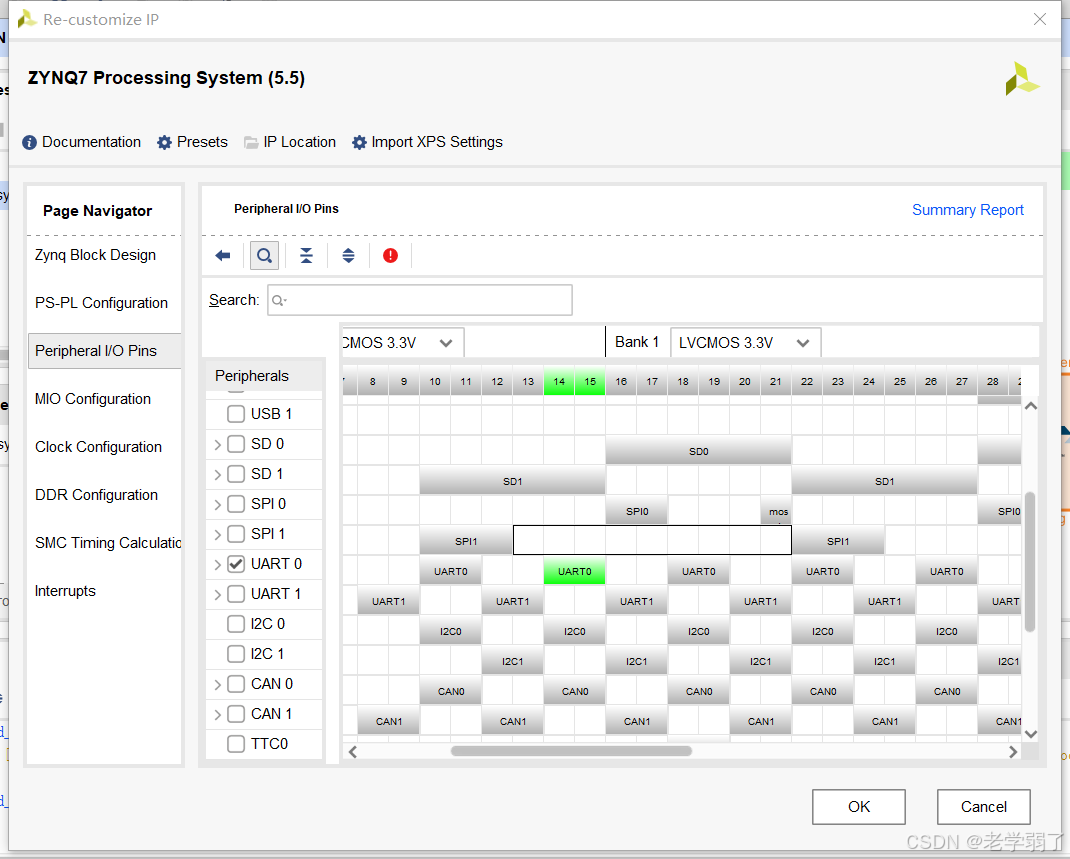
Task: Click the Cancel button
Action: coord(983,807)
